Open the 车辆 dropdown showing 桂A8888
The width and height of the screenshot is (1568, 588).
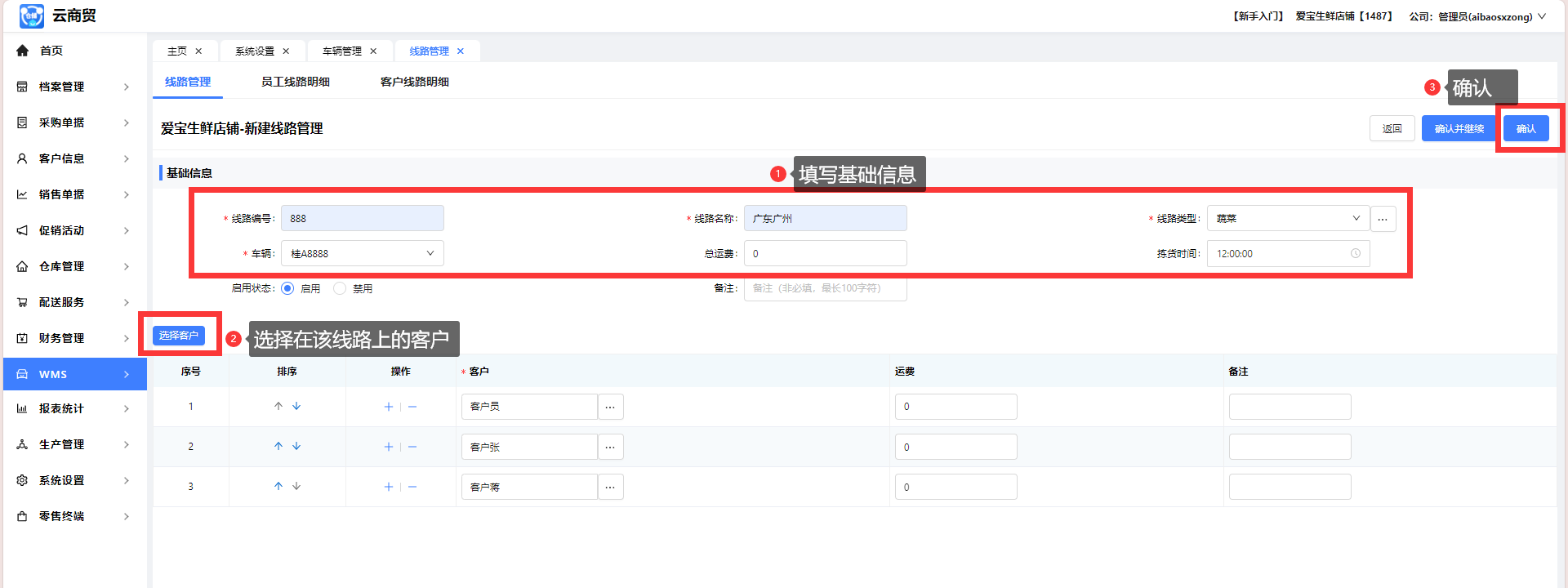coord(362,253)
